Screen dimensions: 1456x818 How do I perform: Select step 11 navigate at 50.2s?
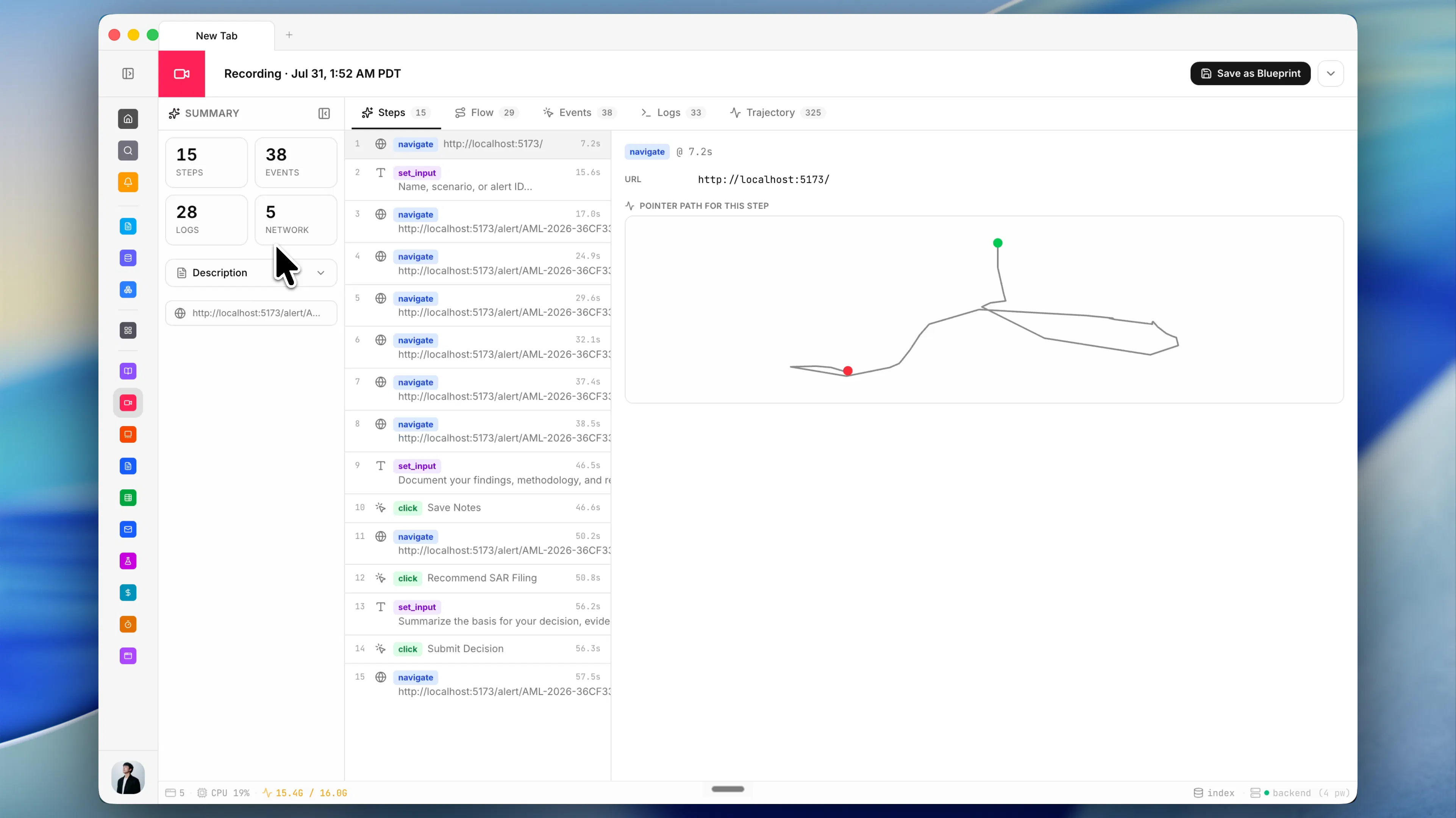click(x=478, y=543)
